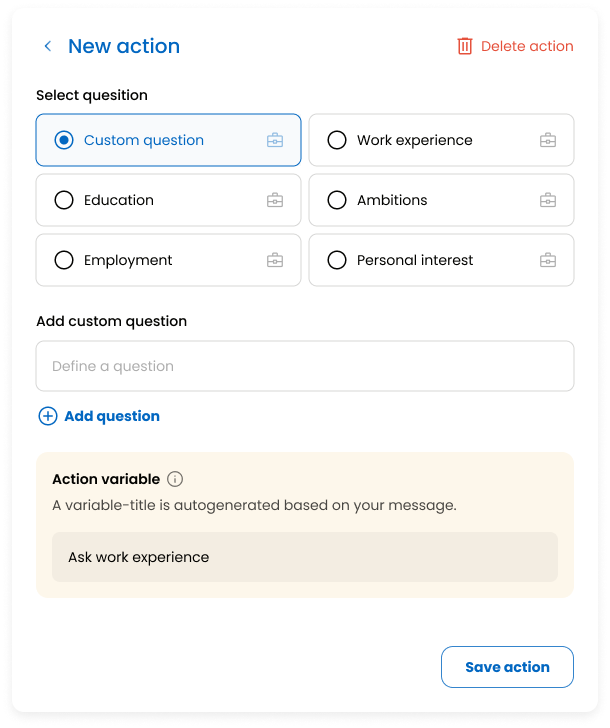Click the selected Custom question radio button
The height and width of the screenshot is (728, 610).
[x=64, y=140]
